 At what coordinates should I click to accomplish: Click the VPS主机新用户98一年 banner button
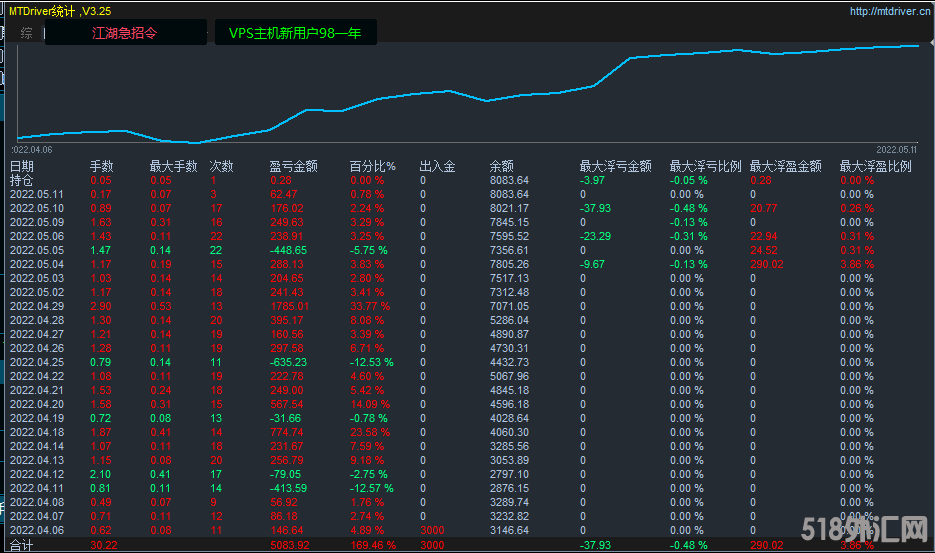pos(295,33)
